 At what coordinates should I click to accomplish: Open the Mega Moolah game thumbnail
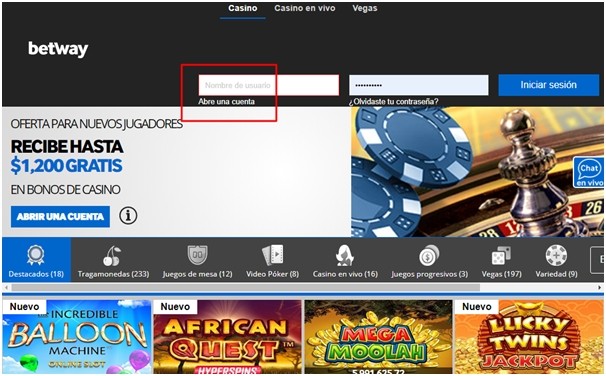tap(378, 337)
